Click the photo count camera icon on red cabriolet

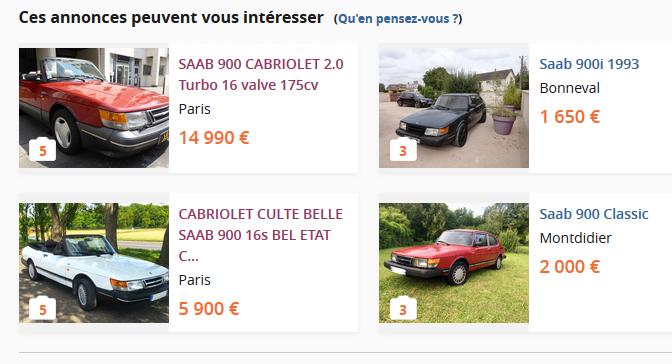tap(42, 150)
